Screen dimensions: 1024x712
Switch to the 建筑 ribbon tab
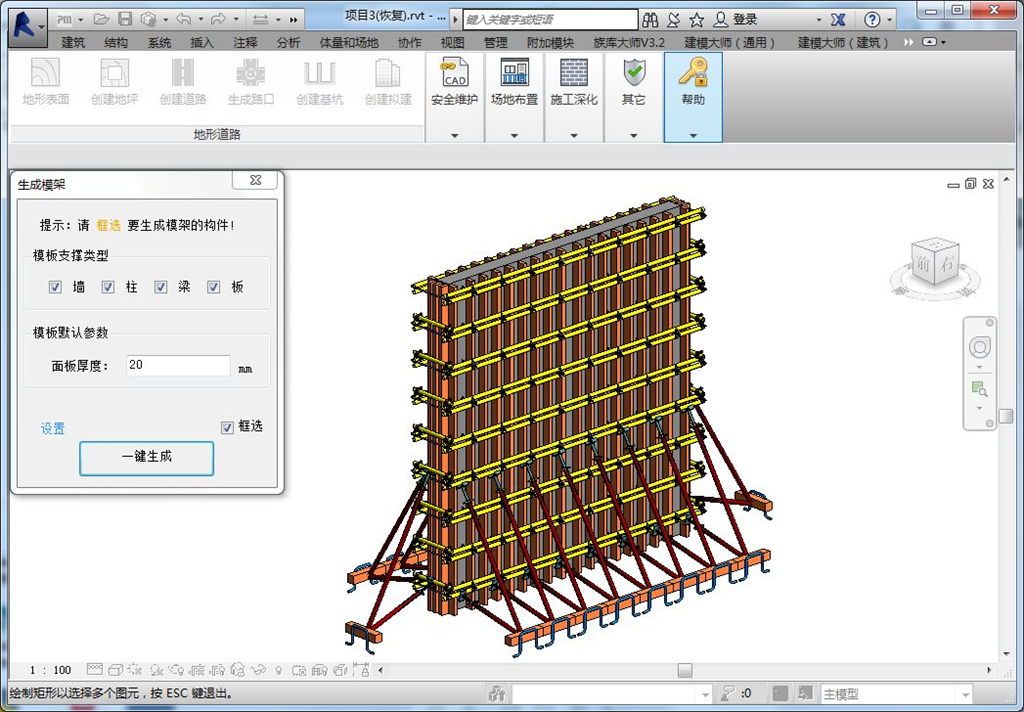73,42
